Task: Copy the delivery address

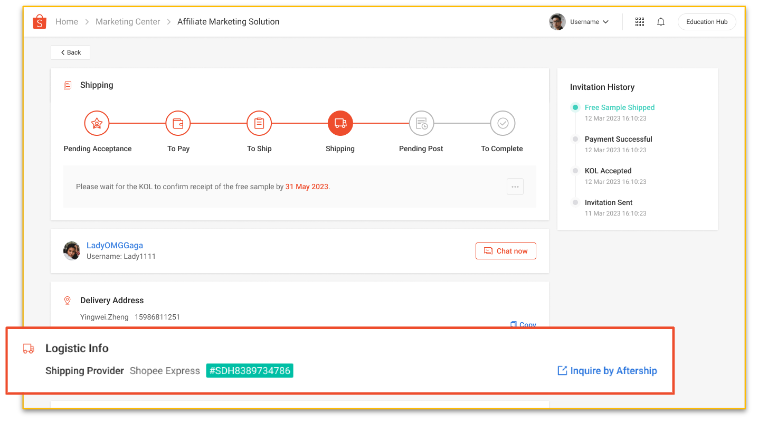Action: [523, 324]
